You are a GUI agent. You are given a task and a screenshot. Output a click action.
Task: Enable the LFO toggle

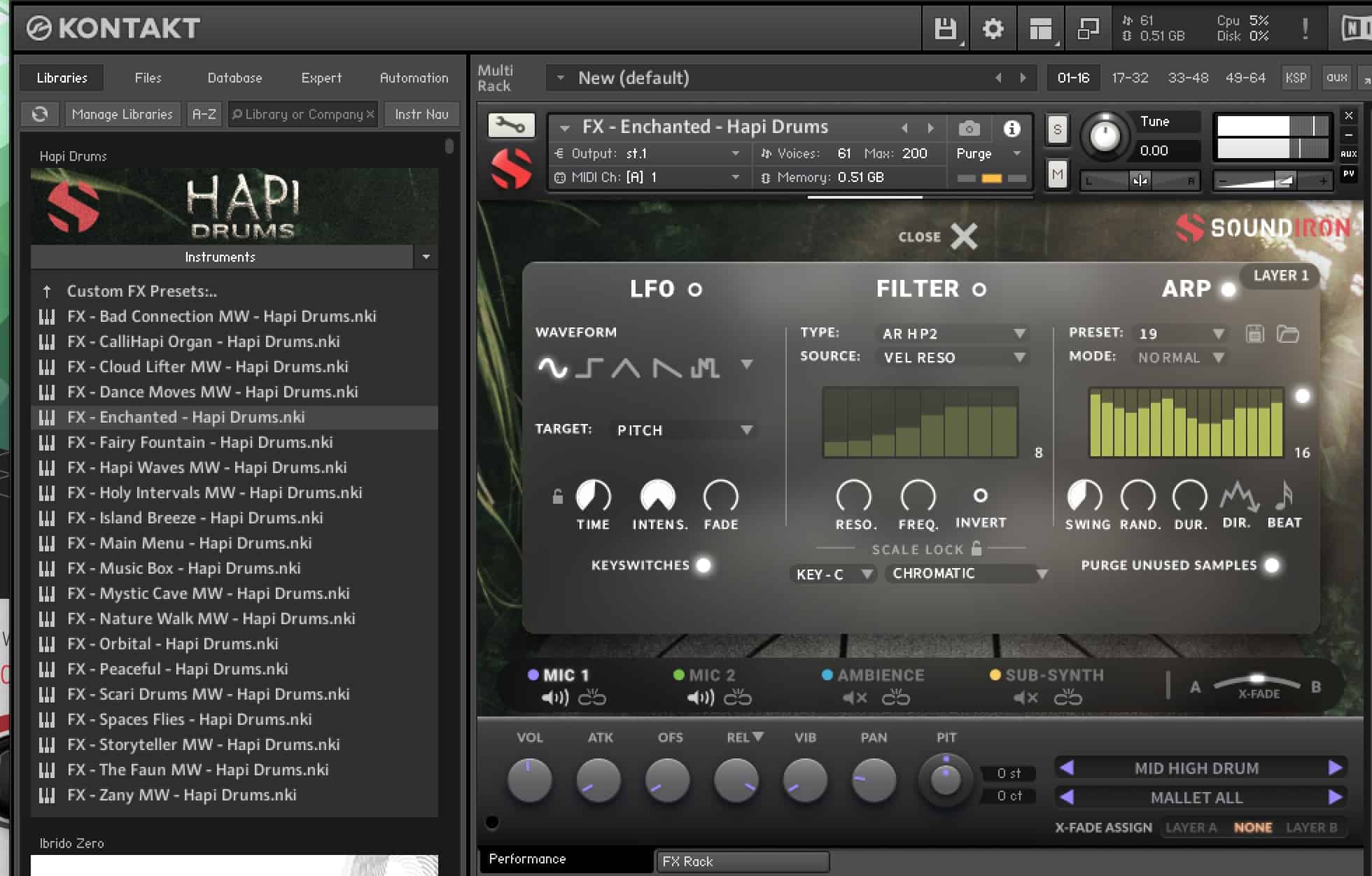tap(694, 290)
